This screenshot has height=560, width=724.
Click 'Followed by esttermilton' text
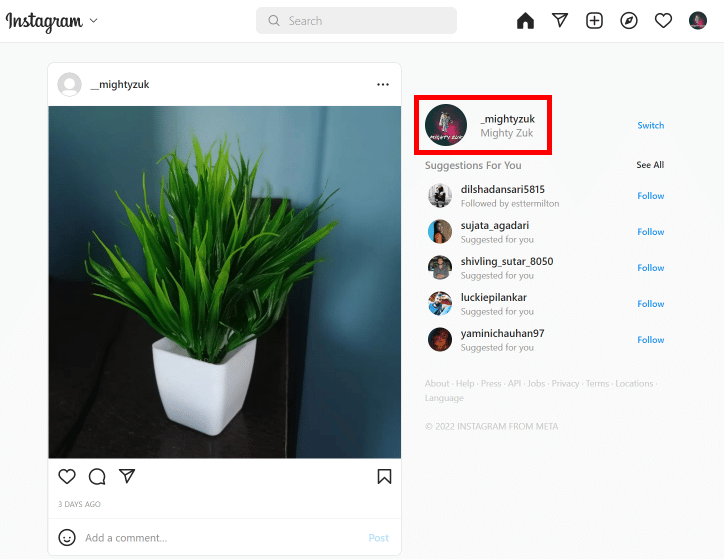tap(510, 204)
